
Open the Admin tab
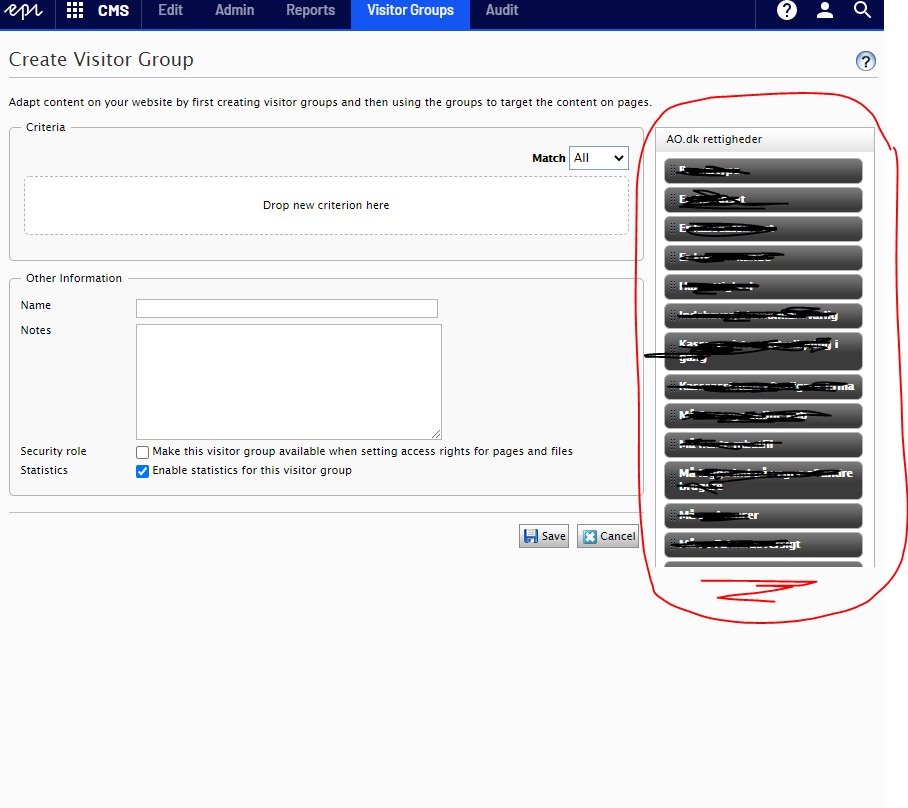(235, 11)
